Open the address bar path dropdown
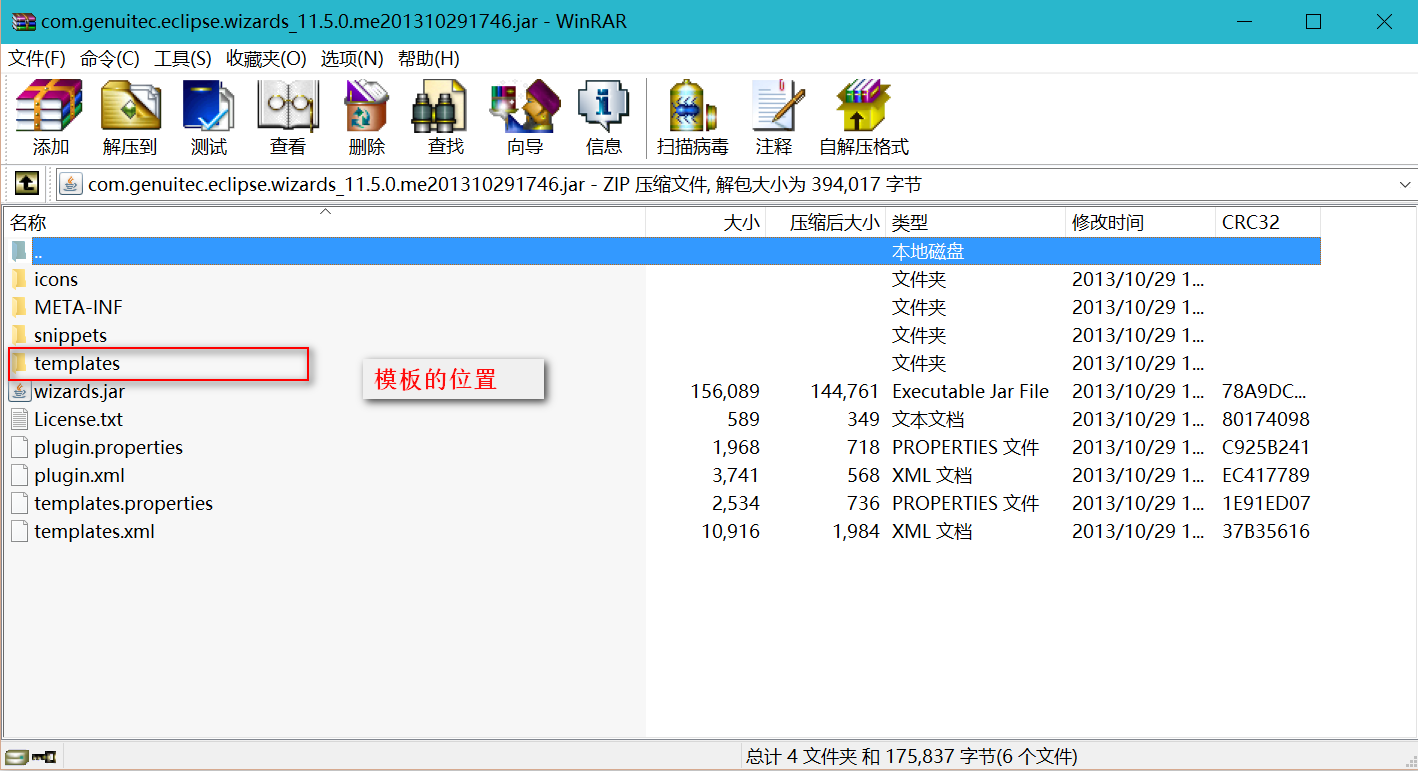Viewport: 1418px width, 771px height. (1405, 184)
